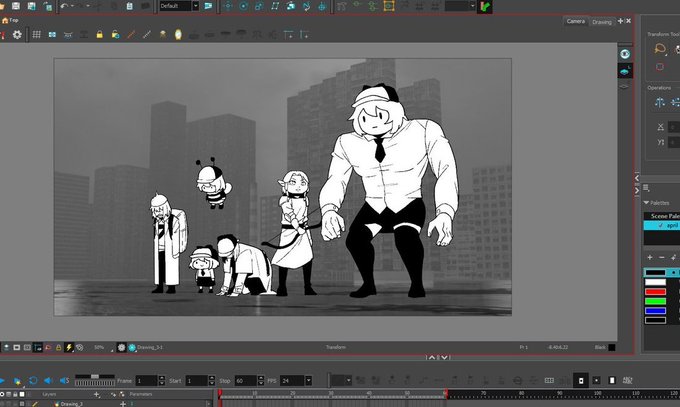Click the Stop frame field

246,381
